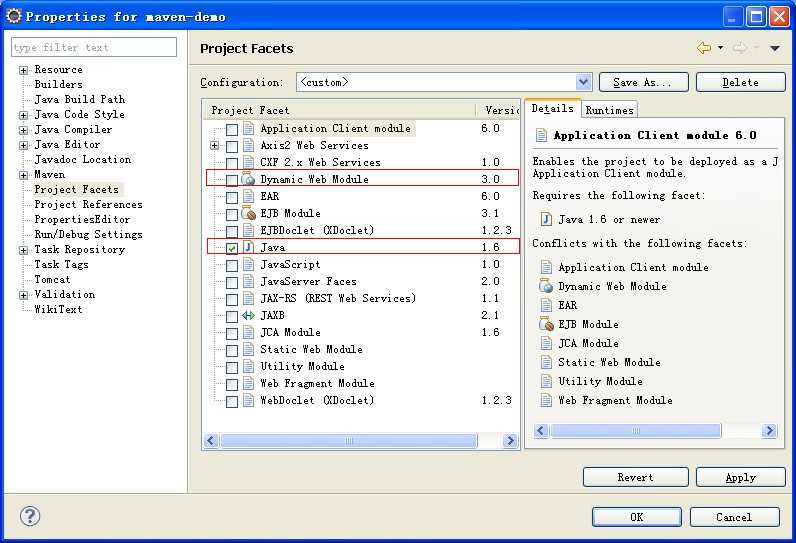Viewport: 796px width, 543px height.
Task: Open the Configuration combo box dropdown
Action: point(583,82)
